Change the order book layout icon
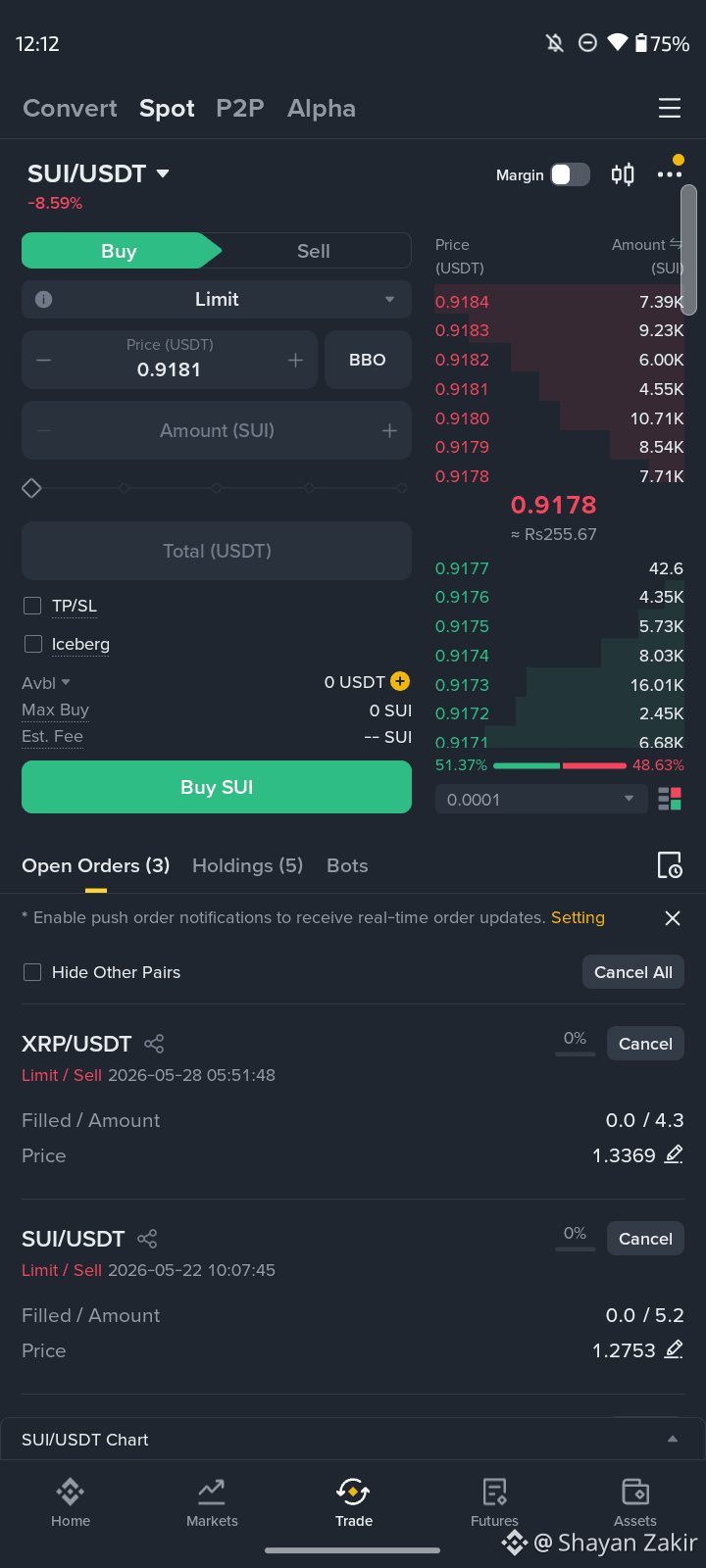706x1568 pixels. (670, 800)
